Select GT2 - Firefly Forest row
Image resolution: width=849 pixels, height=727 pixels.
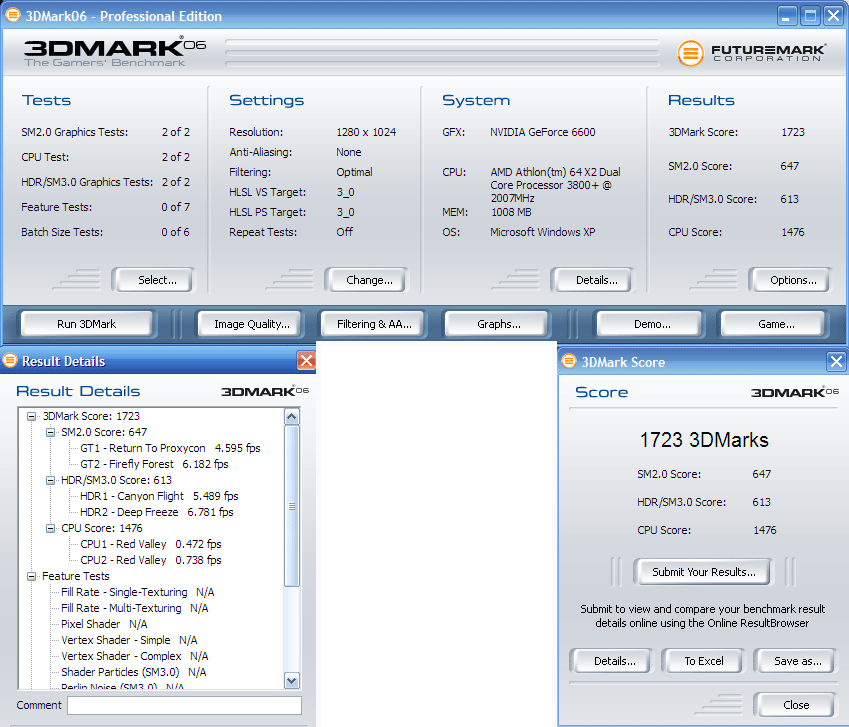coord(154,464)
